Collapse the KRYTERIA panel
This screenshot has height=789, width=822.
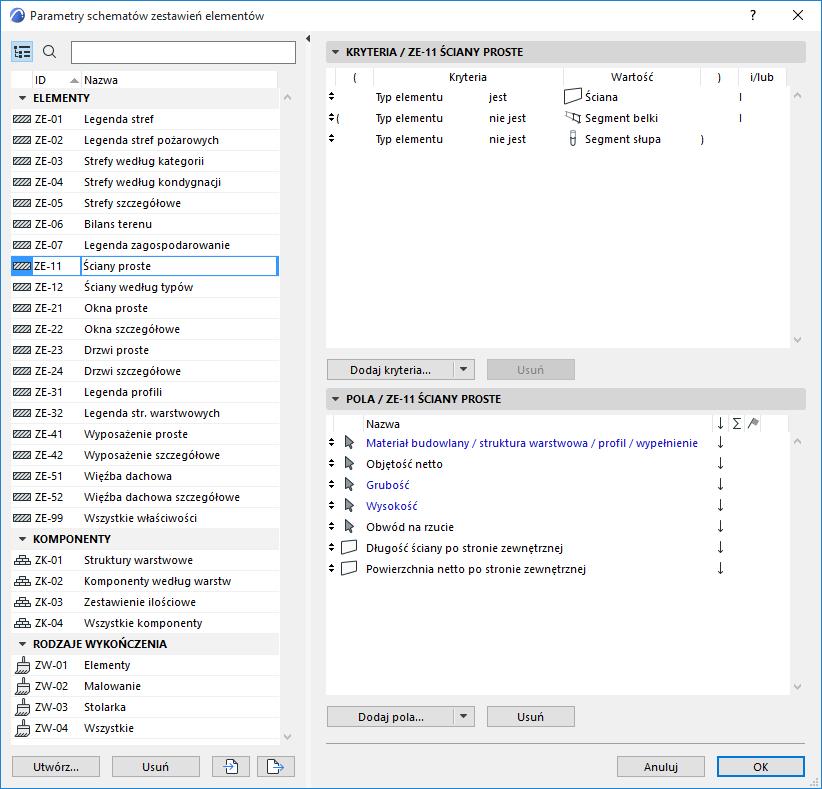pos(336,52)
